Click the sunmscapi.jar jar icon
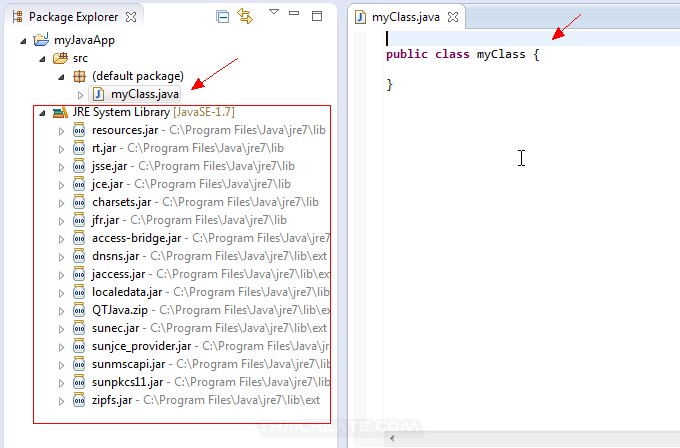Screen dimensions: 680x448 tap(79, 364)
